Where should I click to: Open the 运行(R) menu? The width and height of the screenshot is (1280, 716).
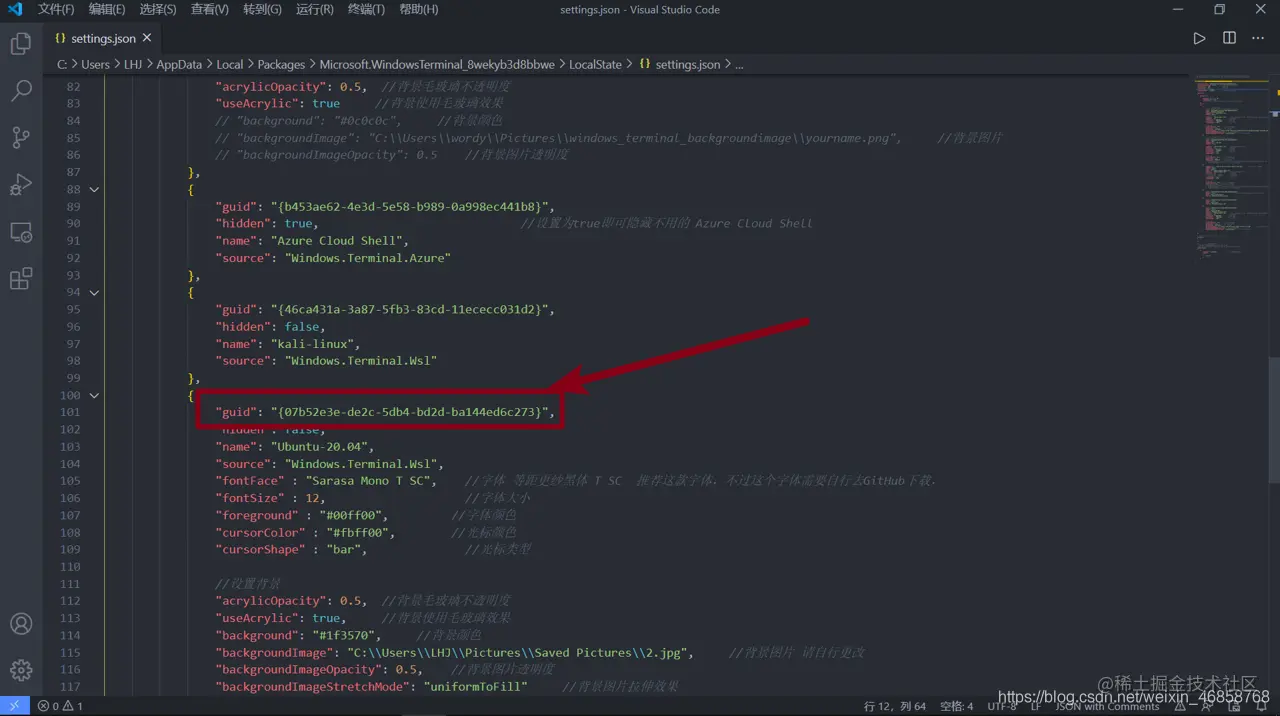[315, 9]
